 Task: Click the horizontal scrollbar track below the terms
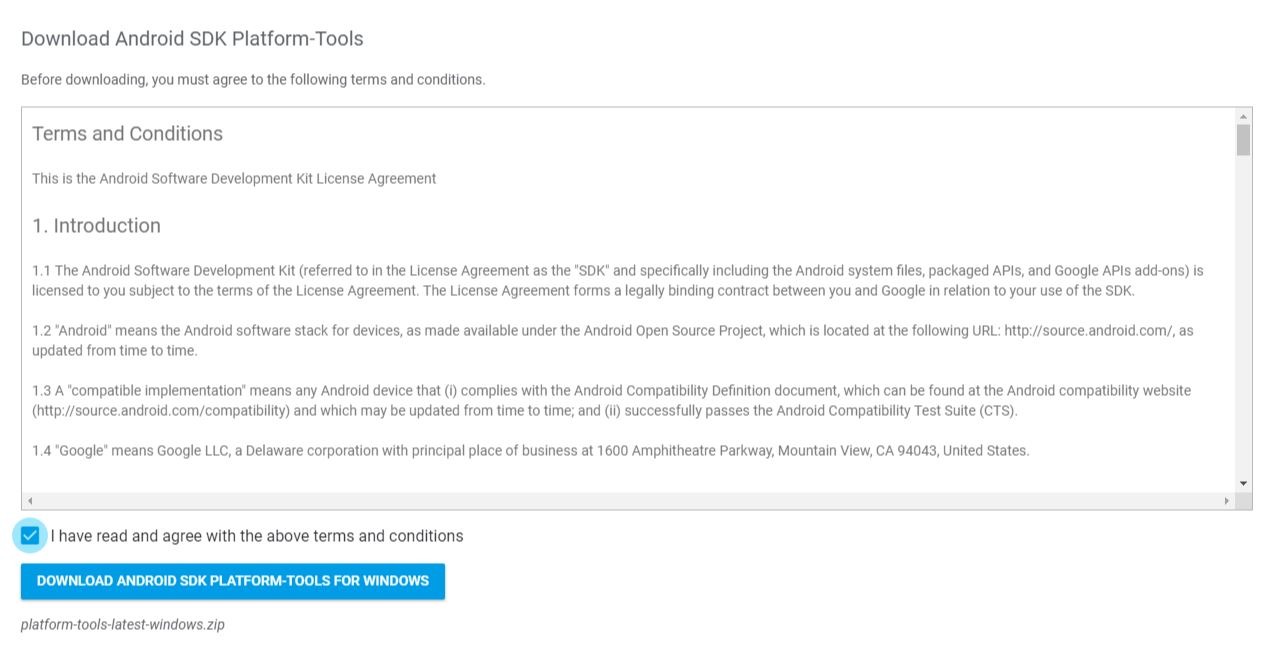630,500
